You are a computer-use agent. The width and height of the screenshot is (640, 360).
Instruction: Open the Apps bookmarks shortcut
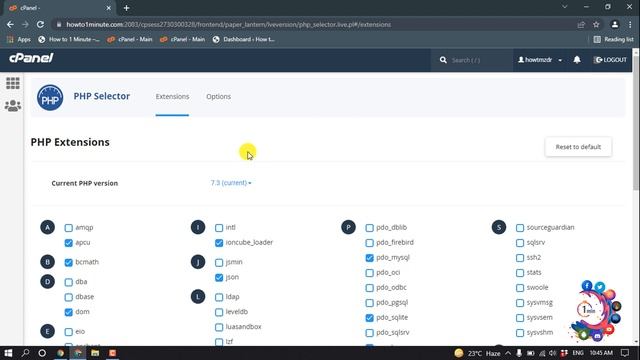pyautogui.click(x=19, y=39)
